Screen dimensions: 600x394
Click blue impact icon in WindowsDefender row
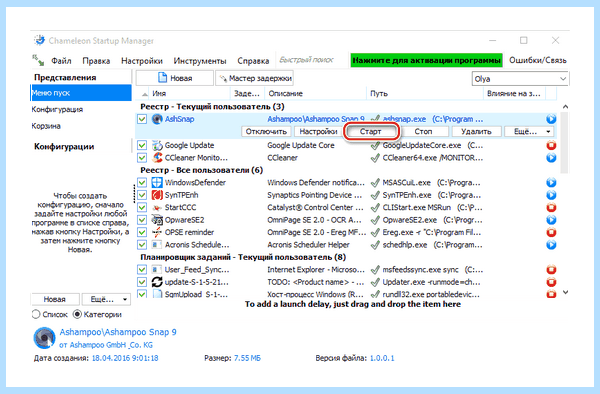(x=551, y=182)
